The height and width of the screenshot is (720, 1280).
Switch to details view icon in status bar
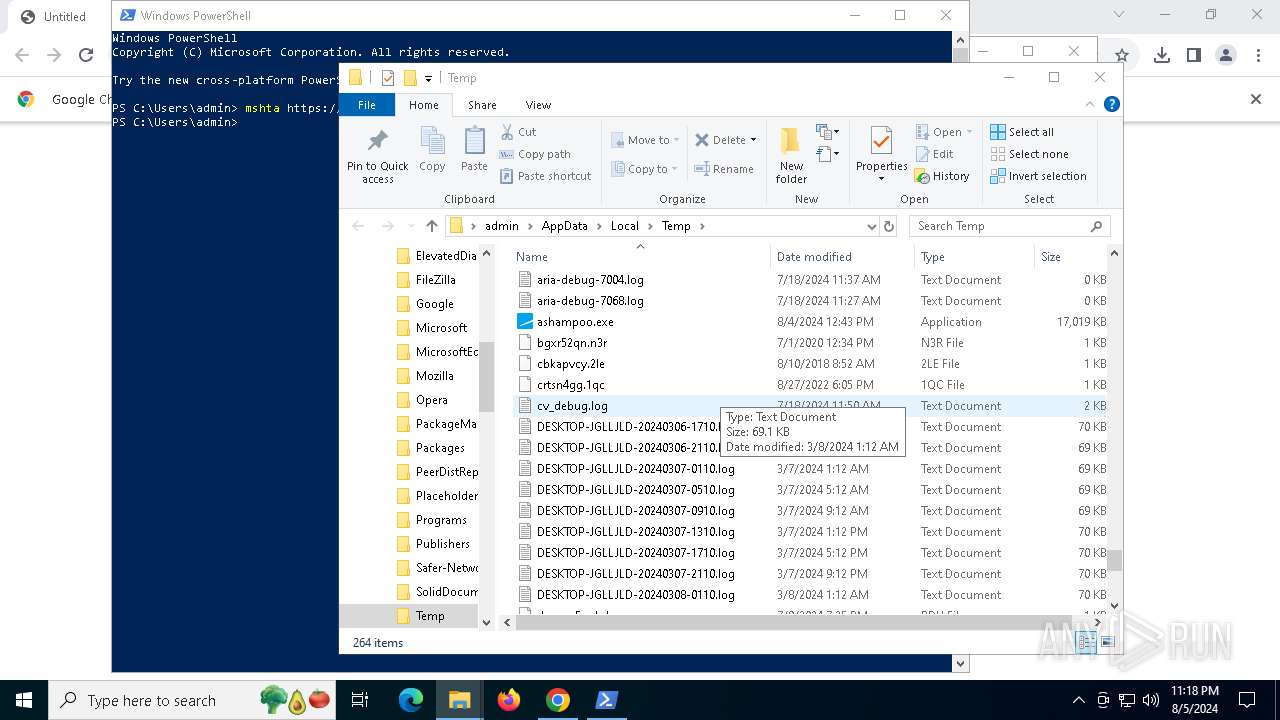(x=1086, y=643)
